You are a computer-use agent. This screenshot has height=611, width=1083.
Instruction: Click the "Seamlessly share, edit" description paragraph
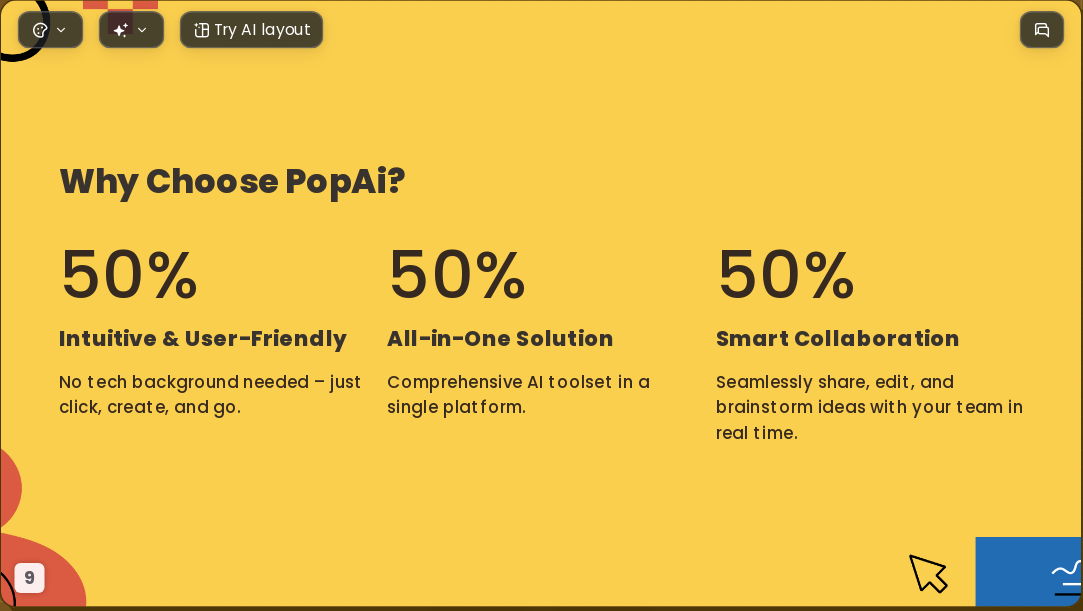coord(870,407)
